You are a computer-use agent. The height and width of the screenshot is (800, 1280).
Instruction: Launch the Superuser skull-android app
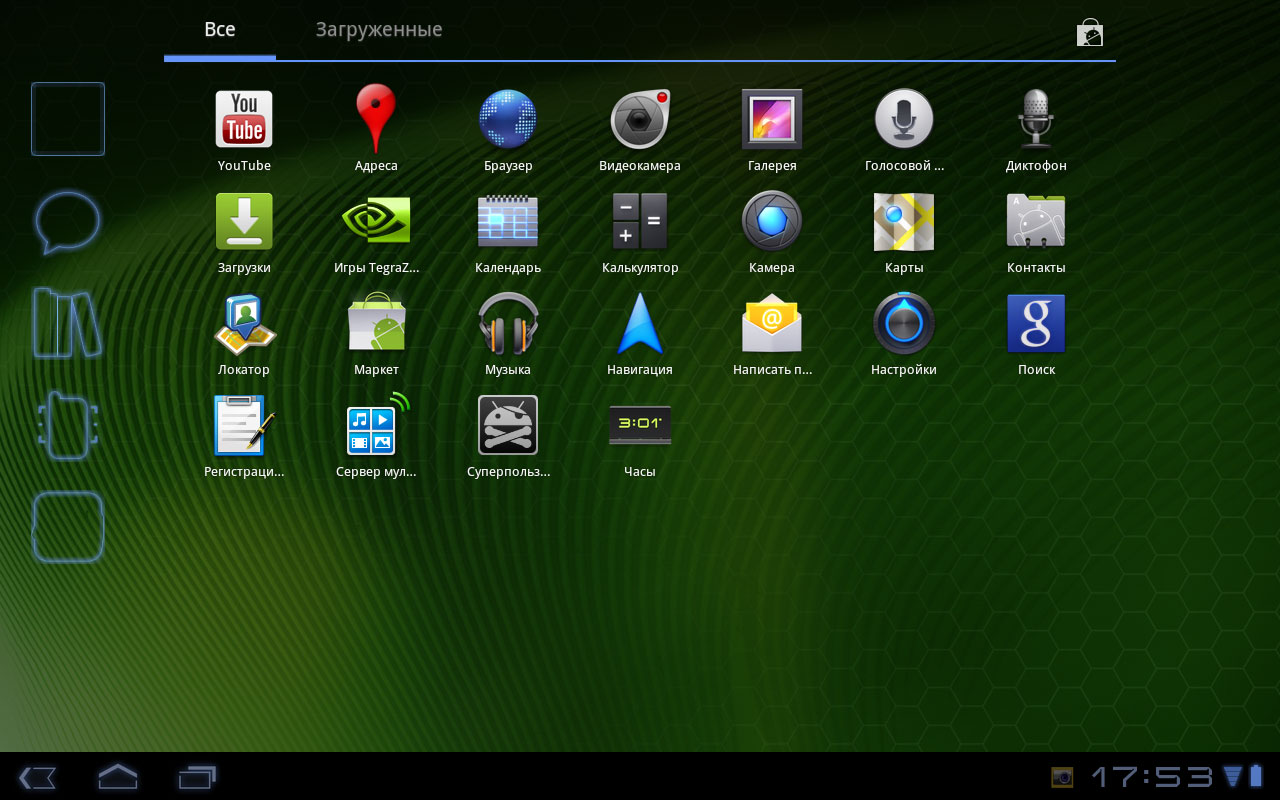pyautogui.click(x=508, y=426)
